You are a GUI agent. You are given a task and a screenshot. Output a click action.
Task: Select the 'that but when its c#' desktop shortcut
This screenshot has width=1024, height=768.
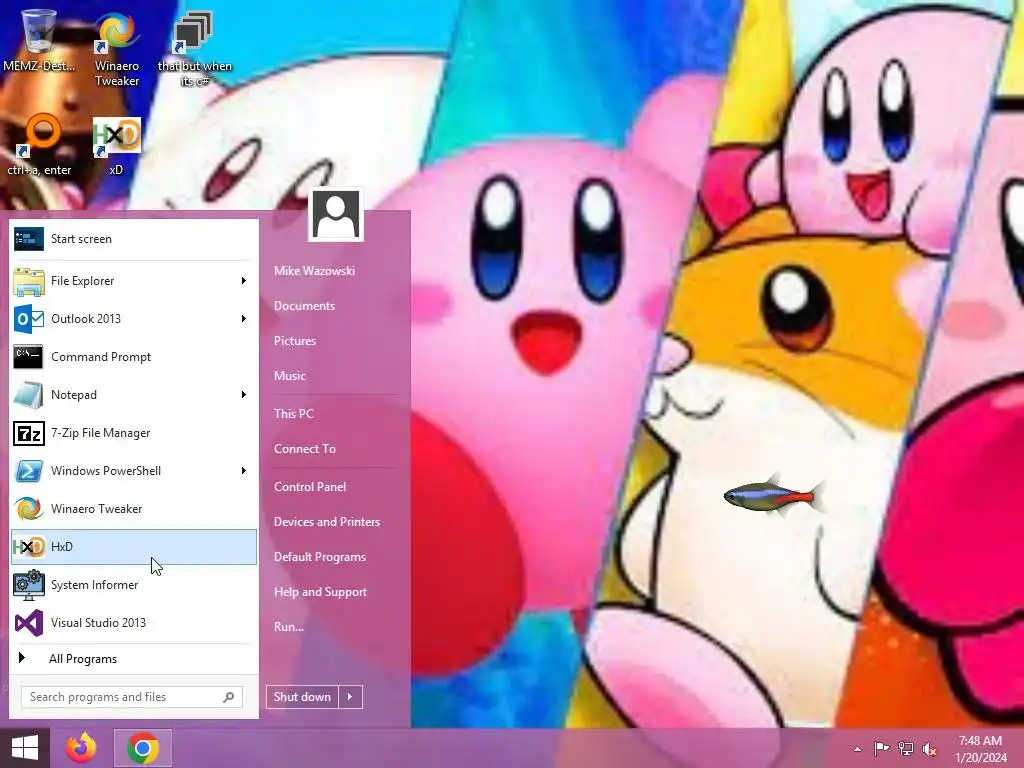tap(194, 49)
